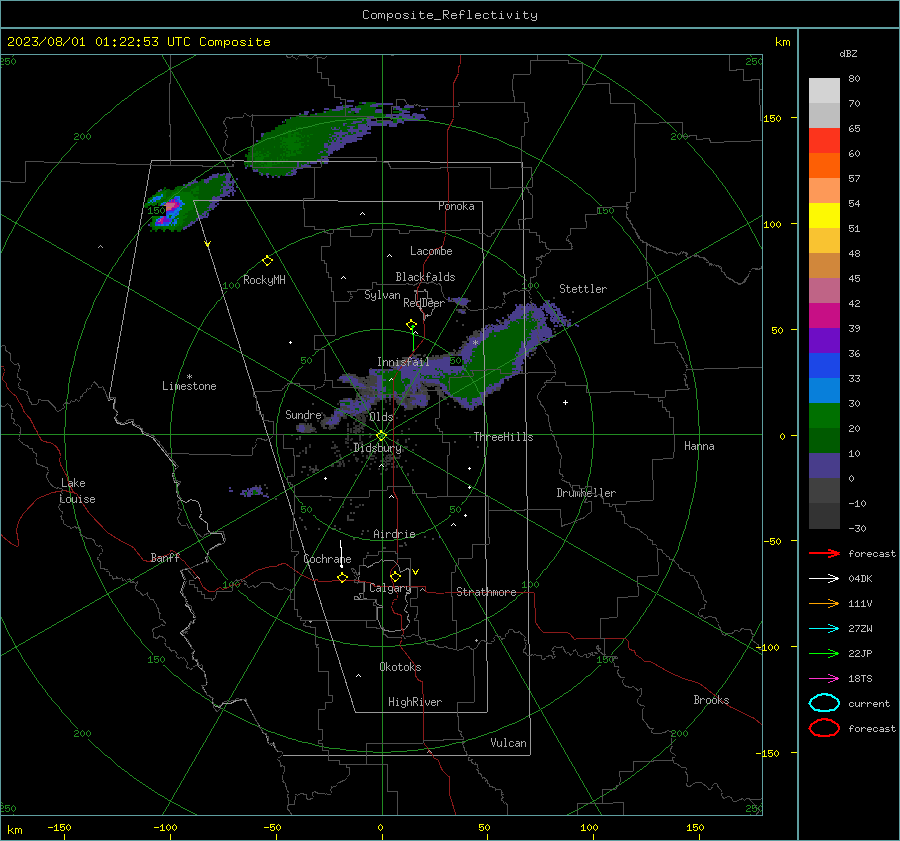
Task: Click the Sundre label
Action: 303,414
